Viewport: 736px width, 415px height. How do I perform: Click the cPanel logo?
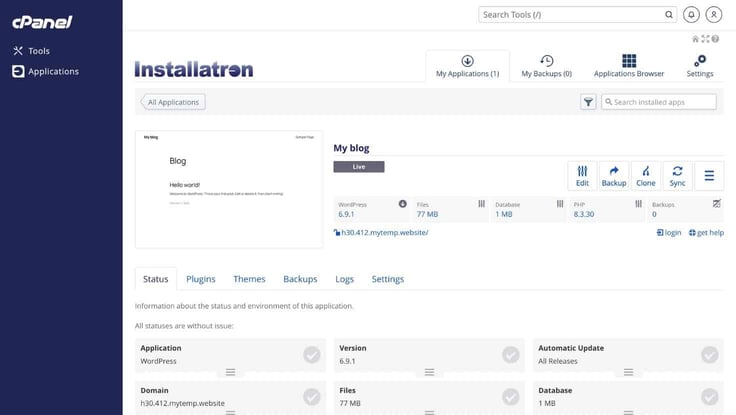(x=42, y=22)
